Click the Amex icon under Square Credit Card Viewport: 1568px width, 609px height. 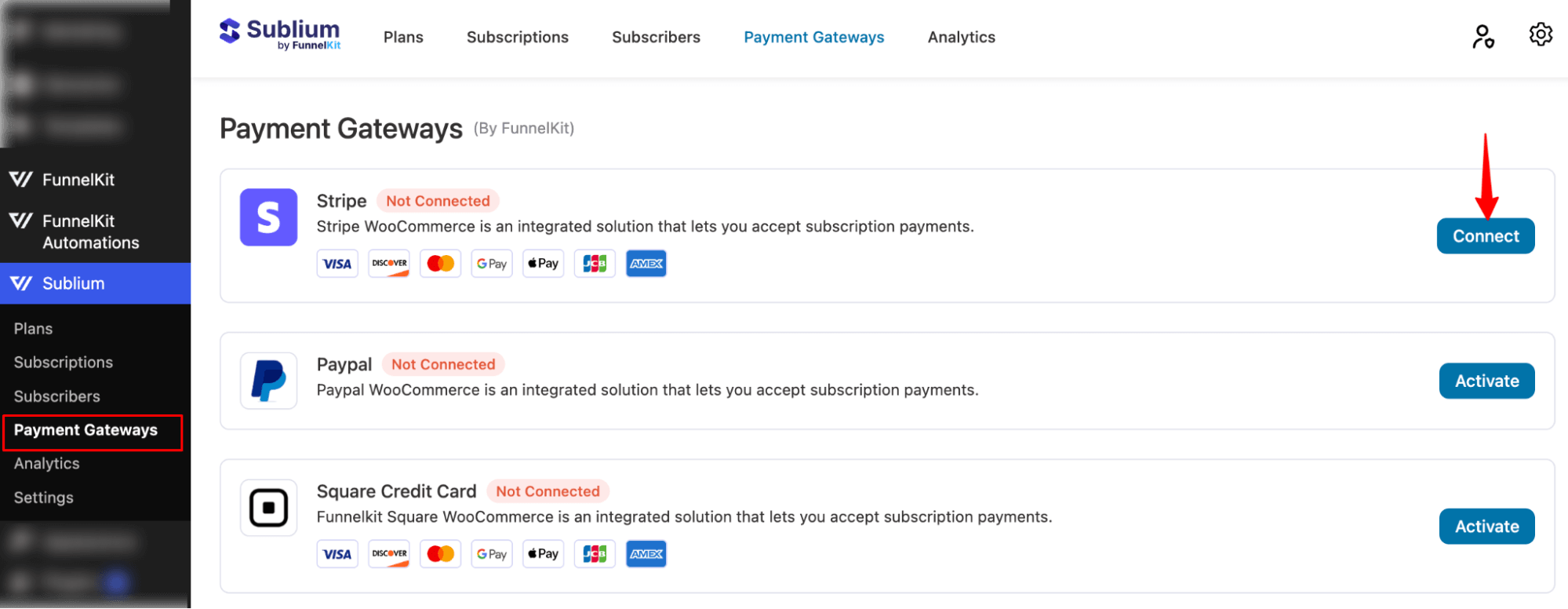coord(646,553)
